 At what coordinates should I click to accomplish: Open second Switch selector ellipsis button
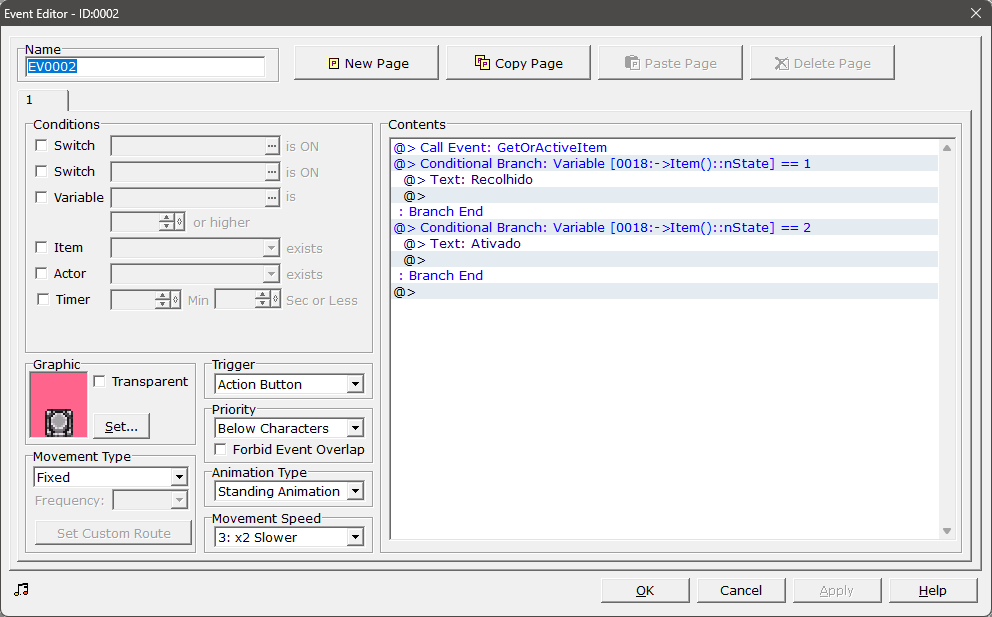coord(271,172)
